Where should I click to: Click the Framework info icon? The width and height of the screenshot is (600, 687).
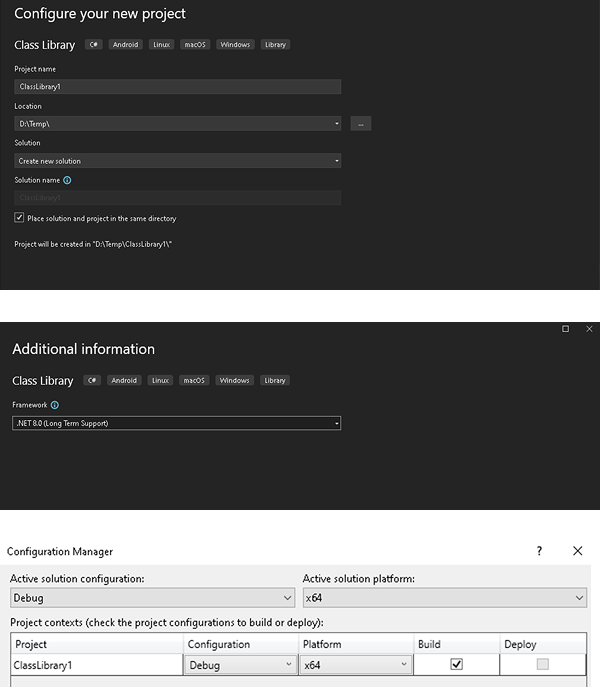[55, 405]
